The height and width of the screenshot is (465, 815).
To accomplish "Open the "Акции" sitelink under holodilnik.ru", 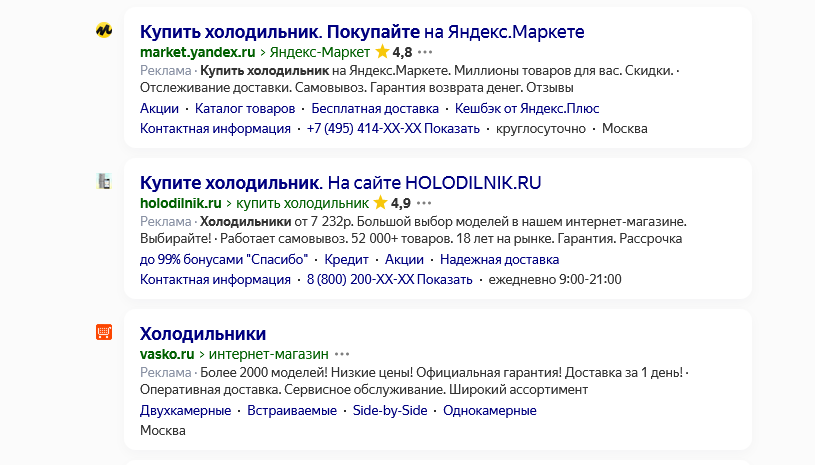I will click(404, 259).
